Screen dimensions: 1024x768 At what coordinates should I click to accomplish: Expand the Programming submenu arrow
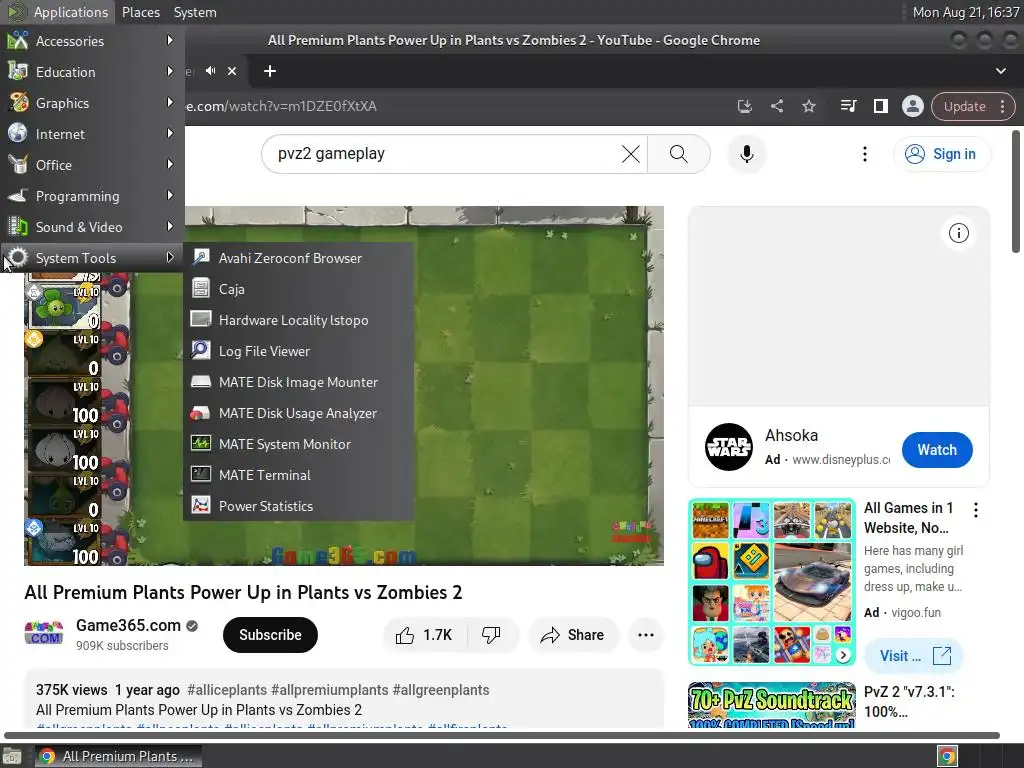click(170, 195)
